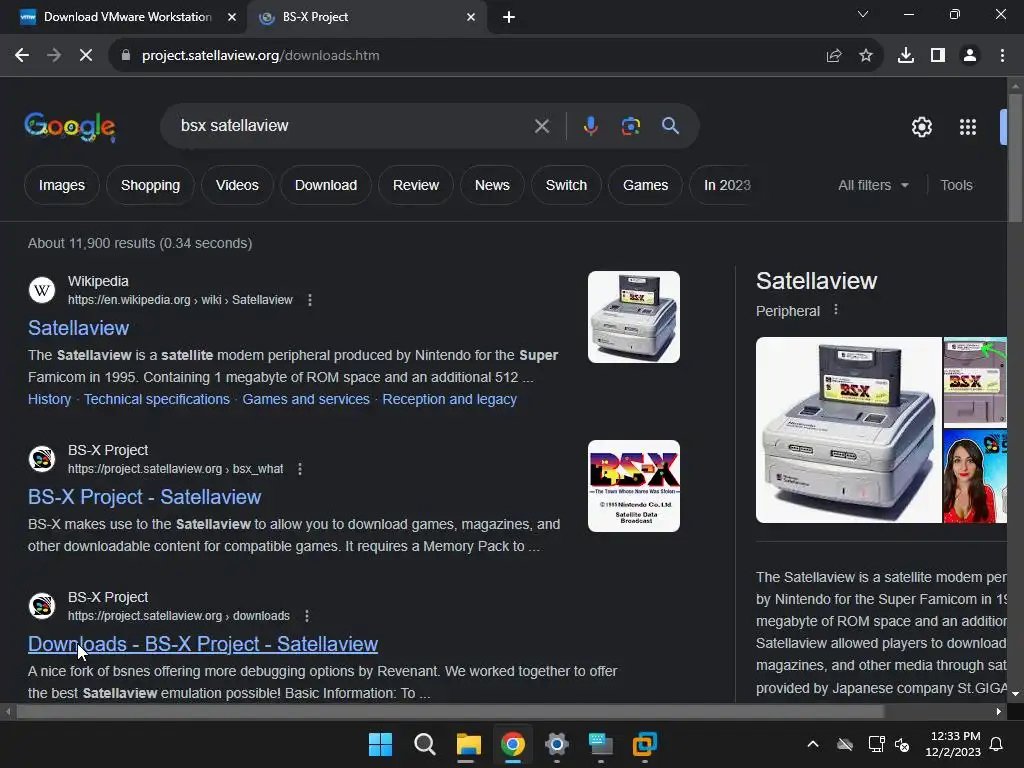Share this page icon in address bar

(834, 56)
